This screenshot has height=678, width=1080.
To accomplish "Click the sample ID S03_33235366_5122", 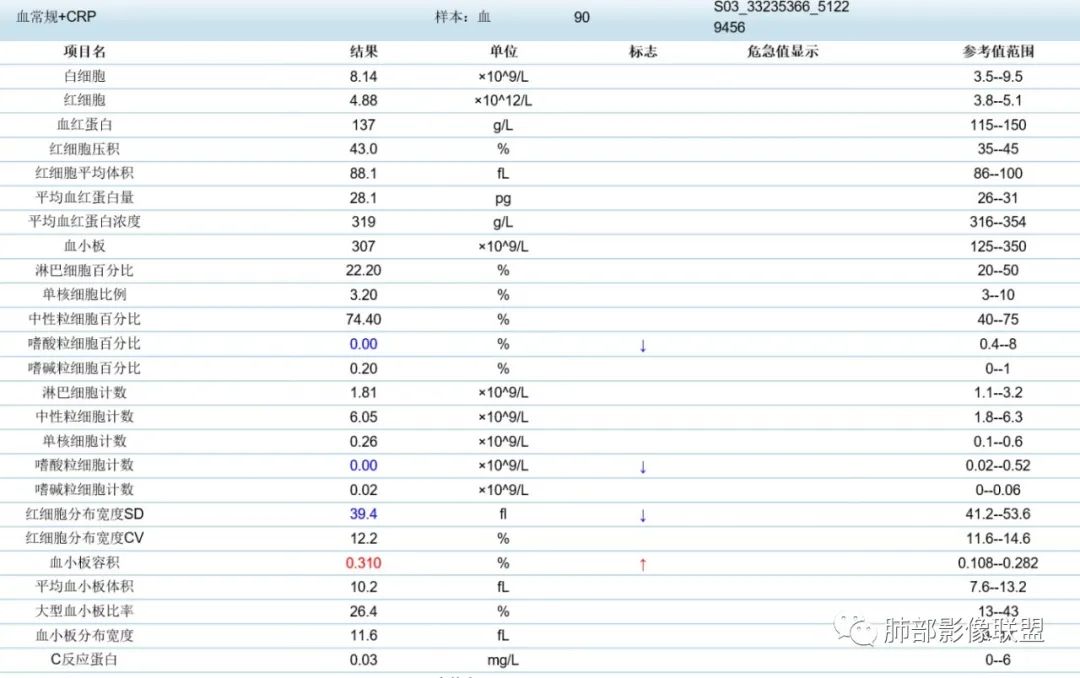I will tap(781, 8).
